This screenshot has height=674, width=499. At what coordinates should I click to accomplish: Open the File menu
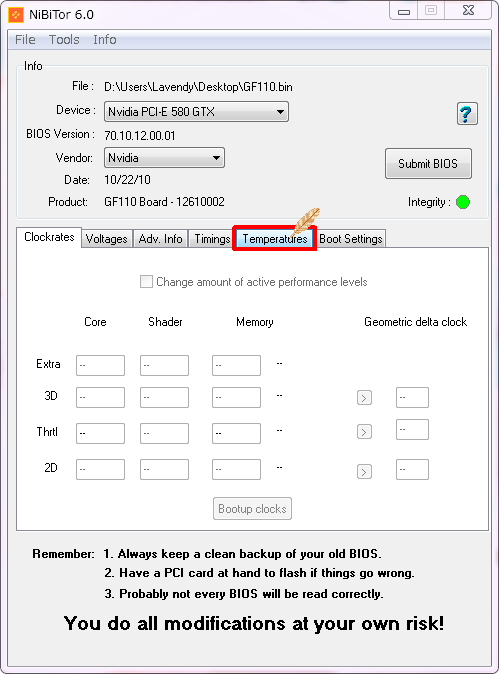point(25,40)
